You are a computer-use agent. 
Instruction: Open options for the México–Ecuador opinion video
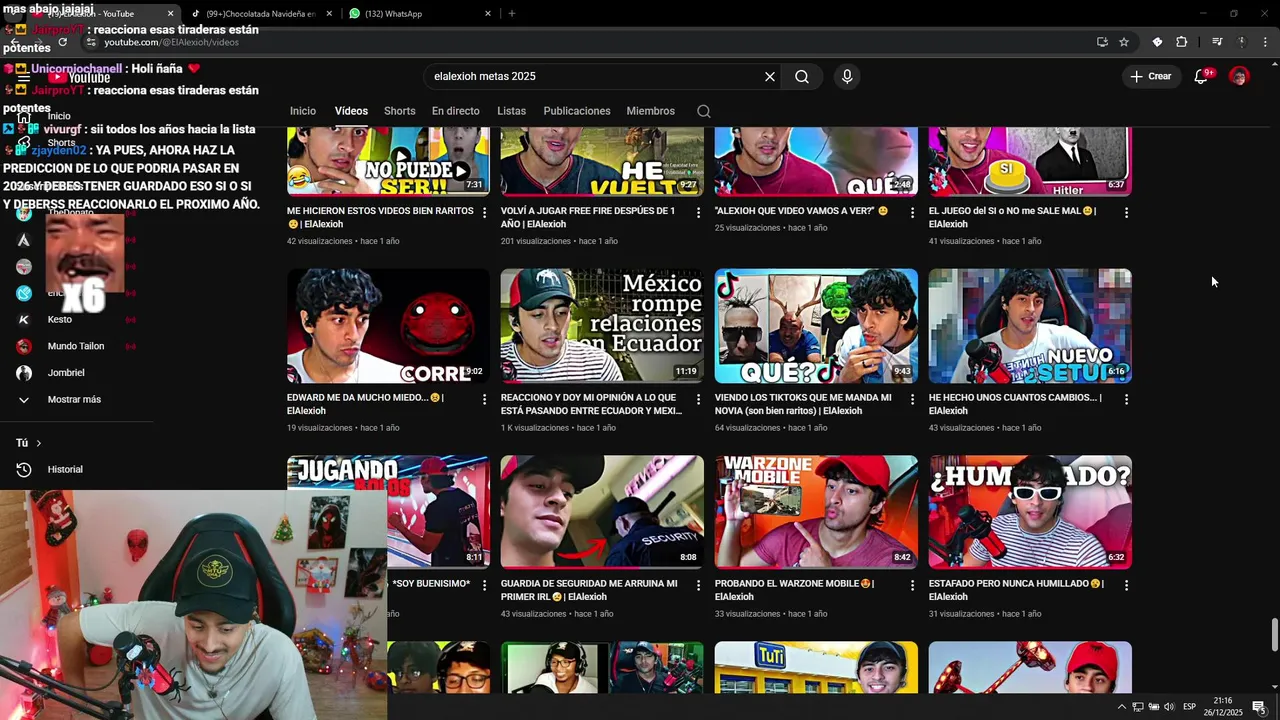699,399
